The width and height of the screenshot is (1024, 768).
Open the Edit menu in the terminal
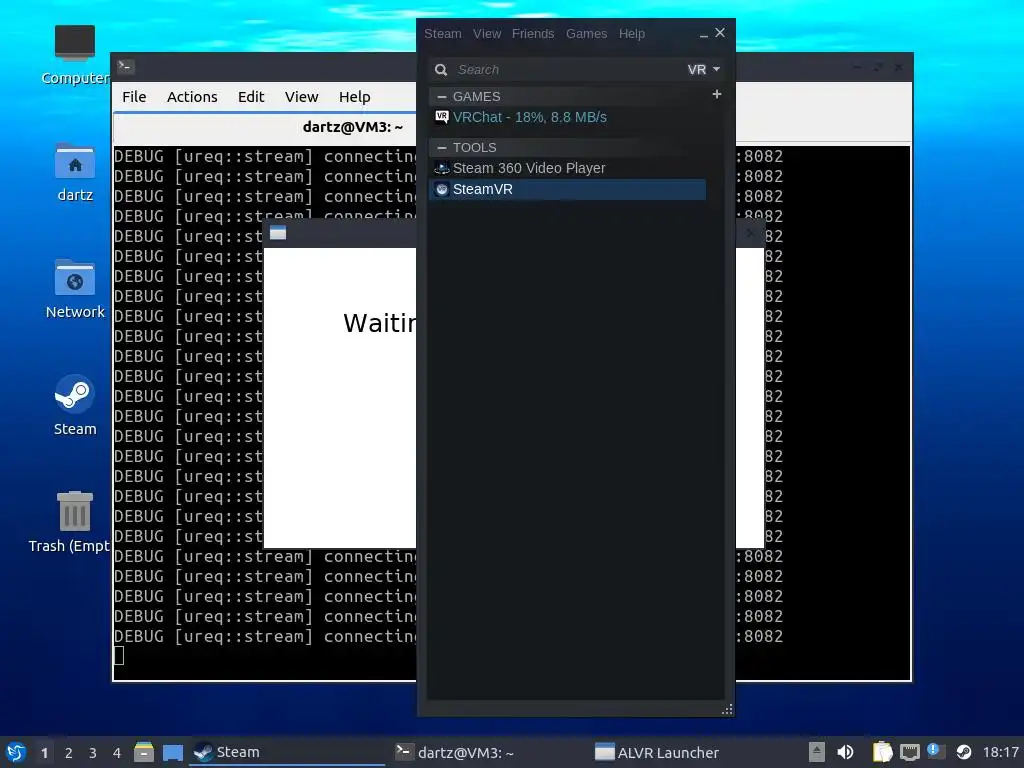point(251,97)
